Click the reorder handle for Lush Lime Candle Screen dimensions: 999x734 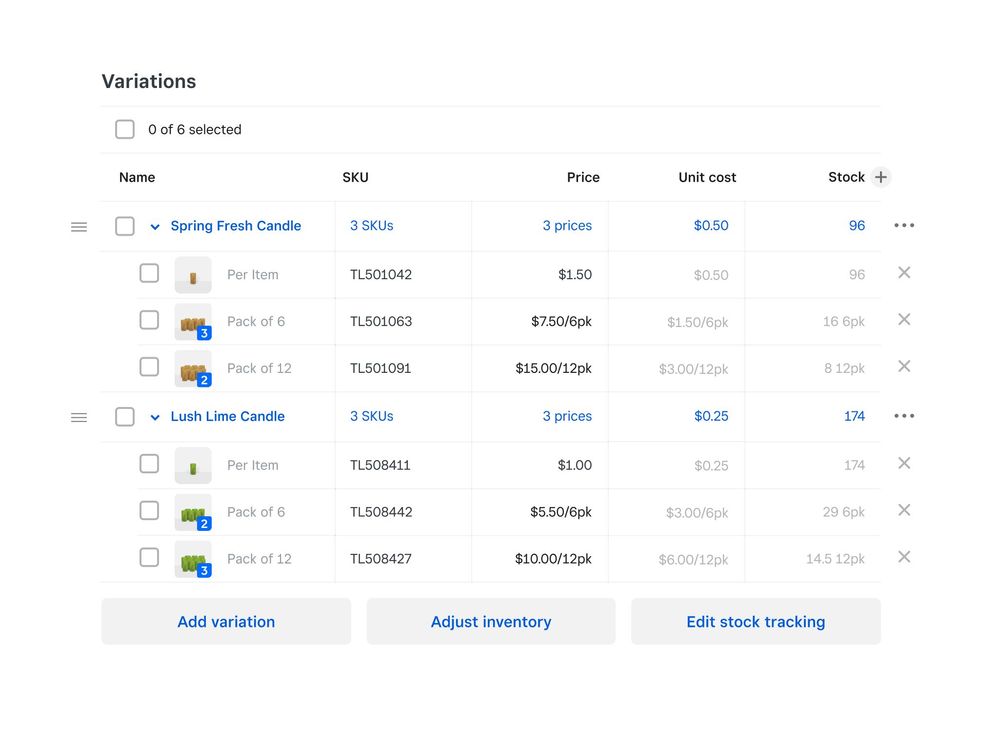click(79, 417)
